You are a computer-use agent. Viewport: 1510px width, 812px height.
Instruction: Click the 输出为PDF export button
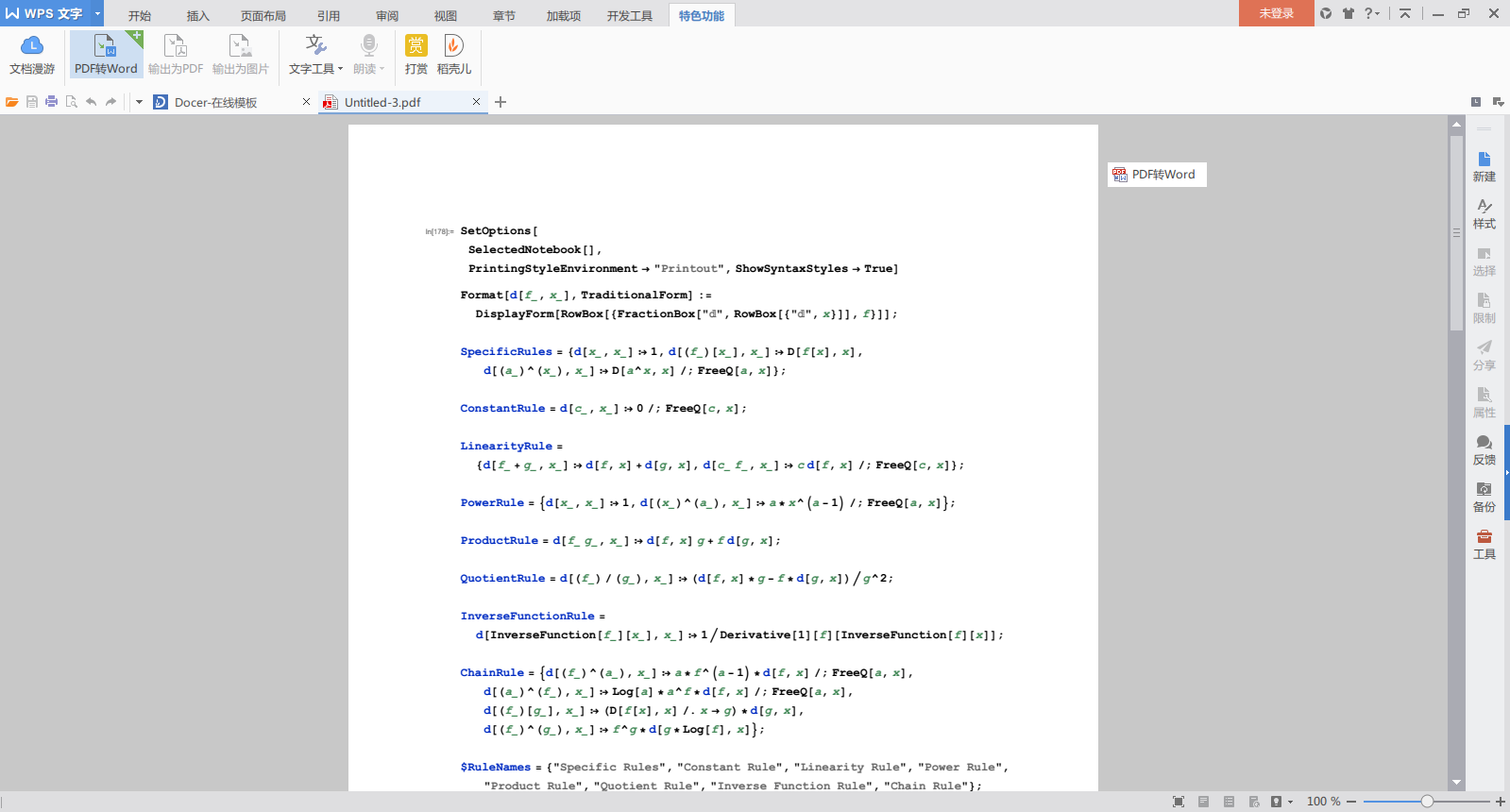coord(176,55)
